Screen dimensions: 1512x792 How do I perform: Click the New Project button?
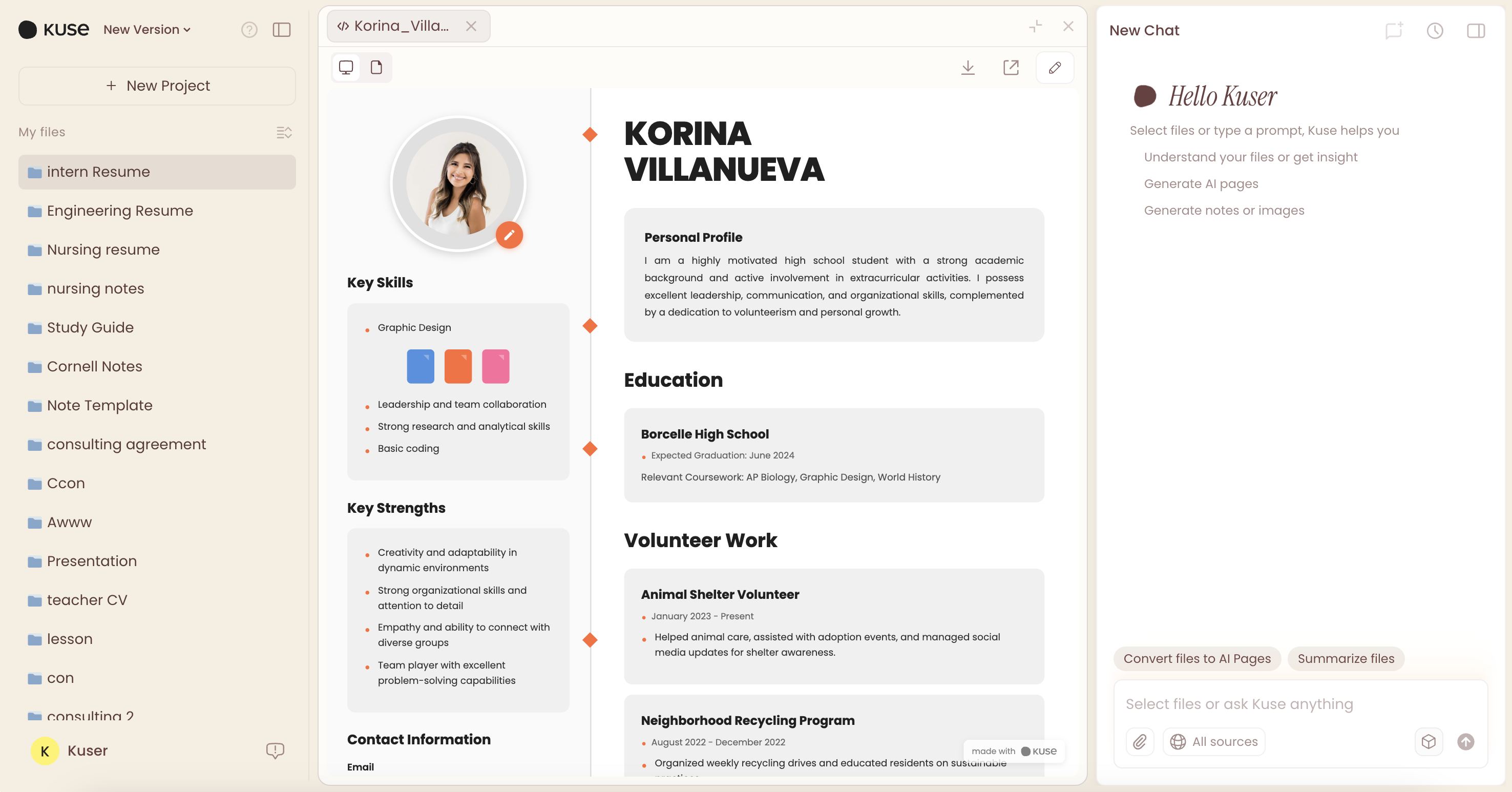157,86
